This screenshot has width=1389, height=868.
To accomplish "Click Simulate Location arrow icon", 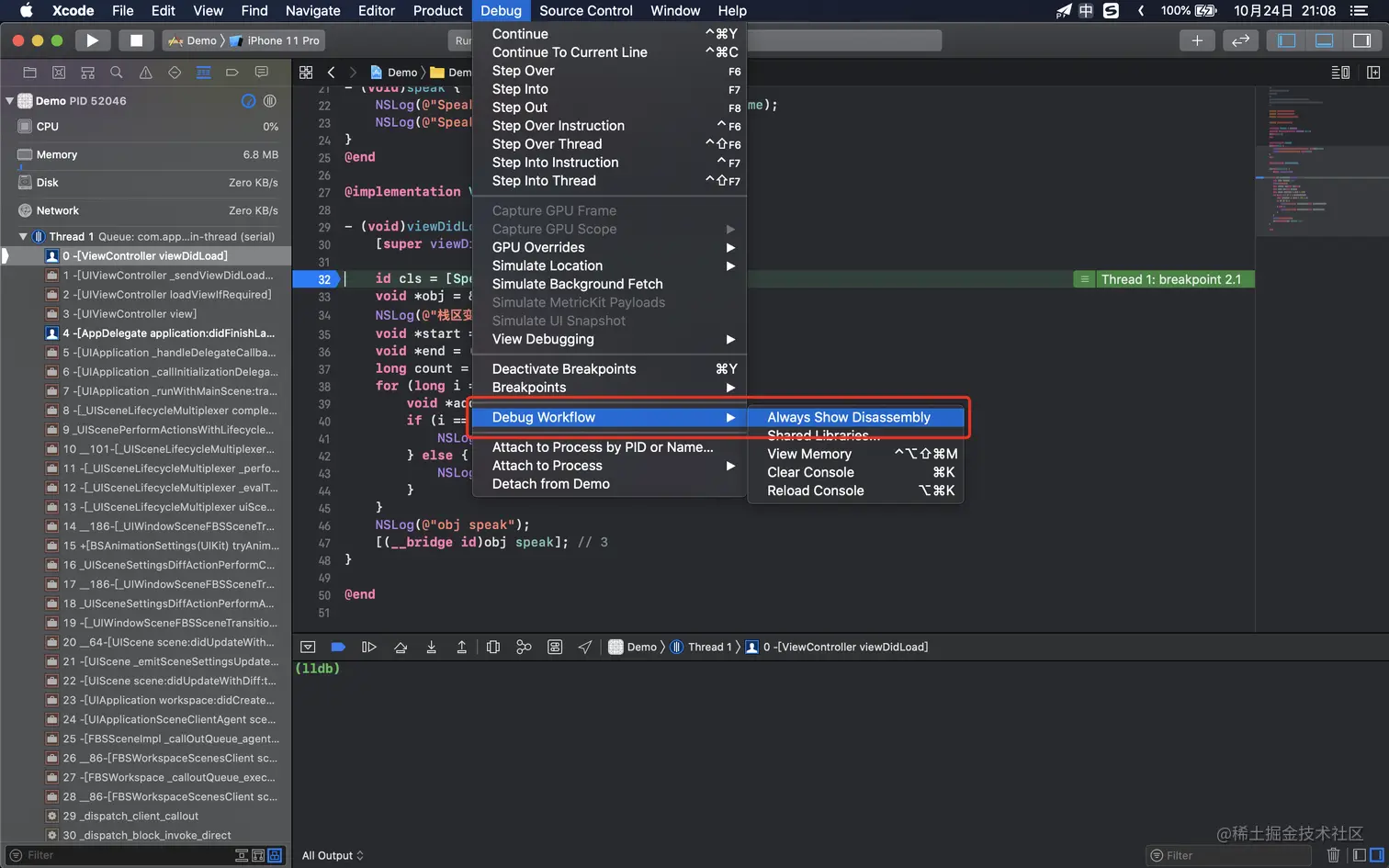I will point(585,647).
